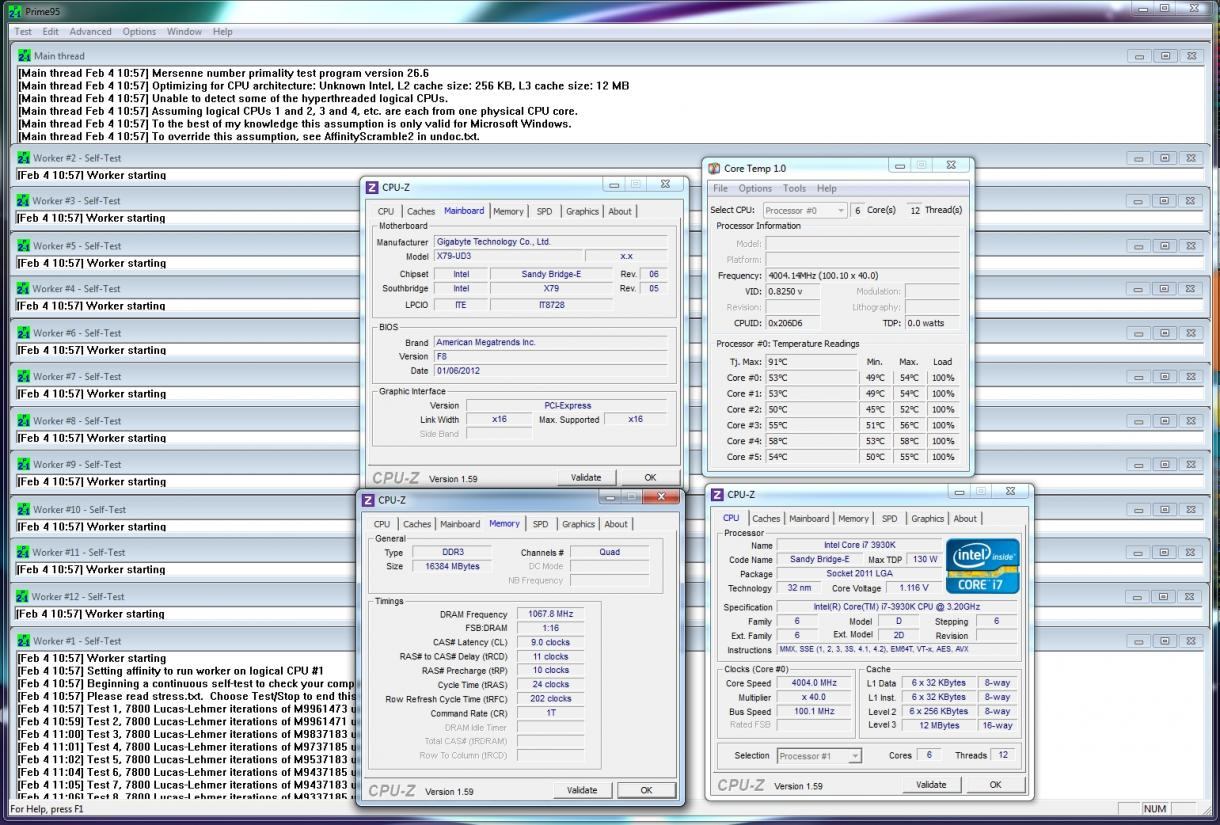1220x825 pixels.
Task: Open the Advanced menu in Prime95
Action: (x=91, y=31)
